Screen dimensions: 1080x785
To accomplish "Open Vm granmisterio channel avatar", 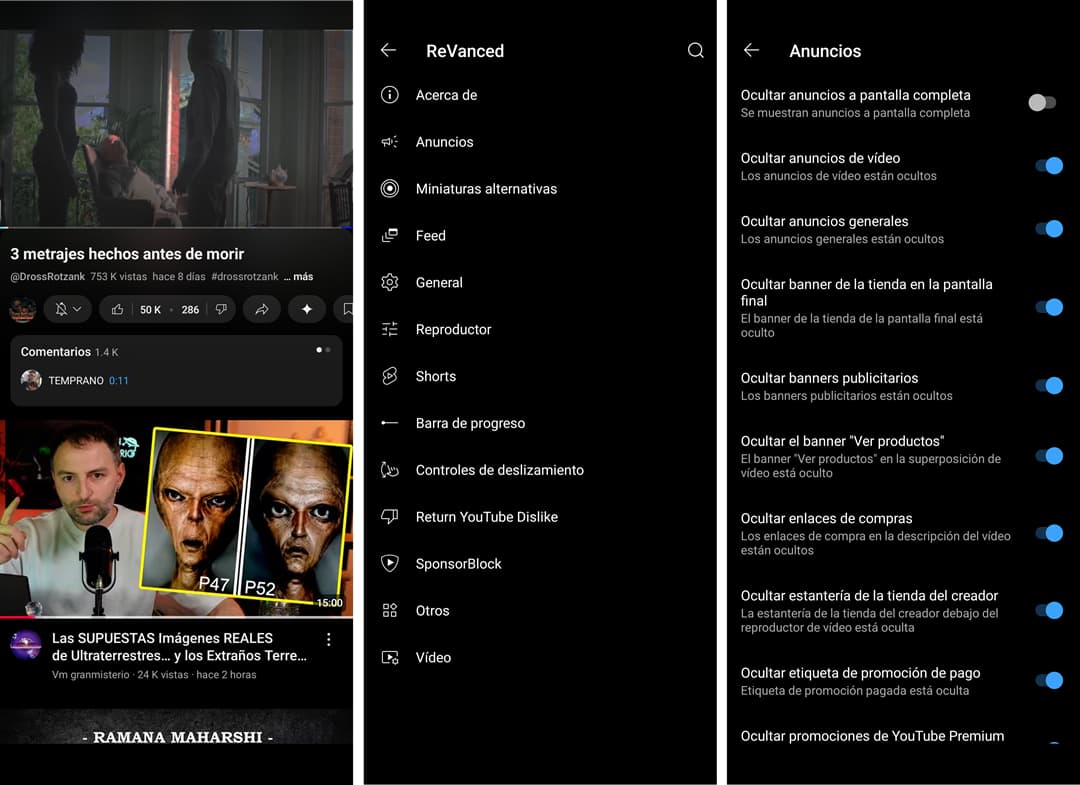I will pos(25,645).
